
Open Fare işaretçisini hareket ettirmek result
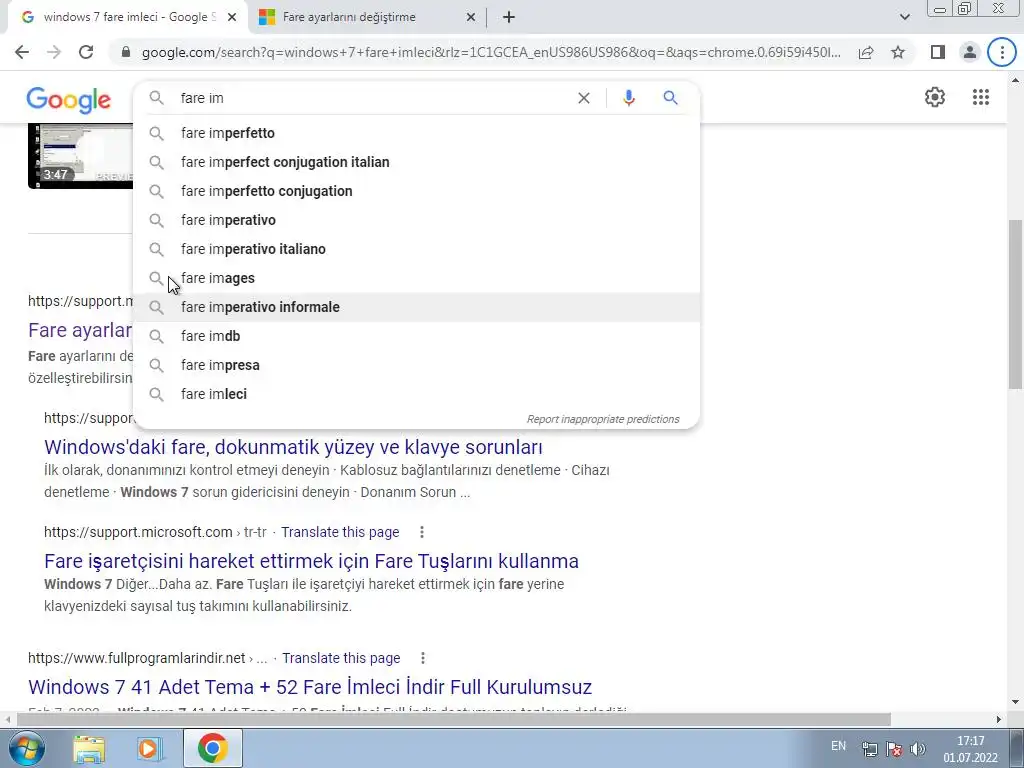[x=312, y=561]
